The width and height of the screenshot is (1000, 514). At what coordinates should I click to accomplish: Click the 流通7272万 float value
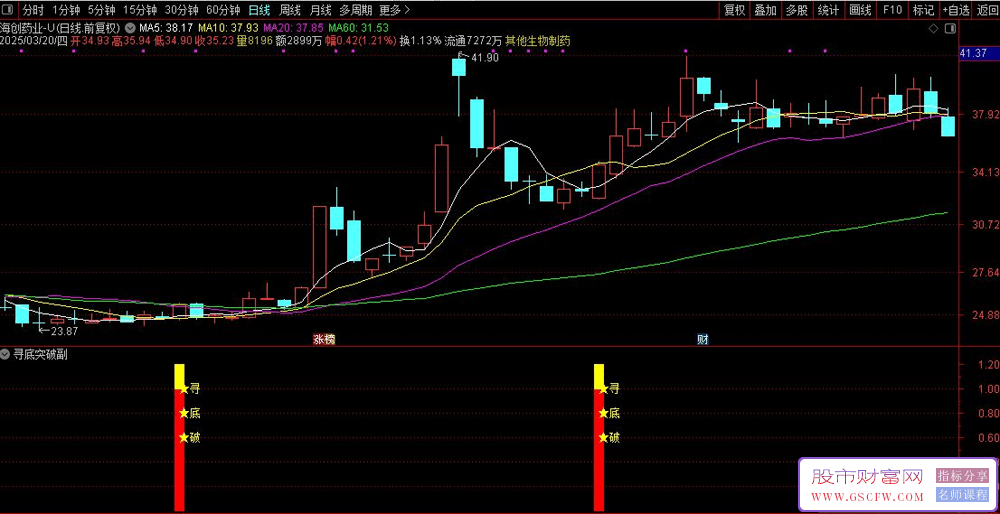coord(473,40)
